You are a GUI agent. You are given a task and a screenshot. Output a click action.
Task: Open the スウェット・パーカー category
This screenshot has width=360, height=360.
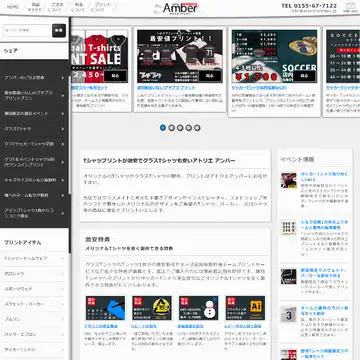click(x=34, y=304)
